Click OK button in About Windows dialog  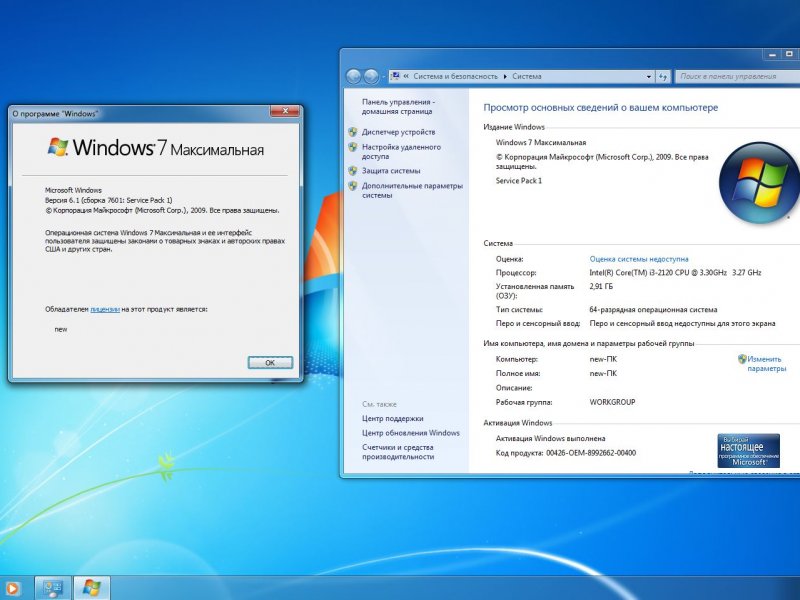pos(270,363)
